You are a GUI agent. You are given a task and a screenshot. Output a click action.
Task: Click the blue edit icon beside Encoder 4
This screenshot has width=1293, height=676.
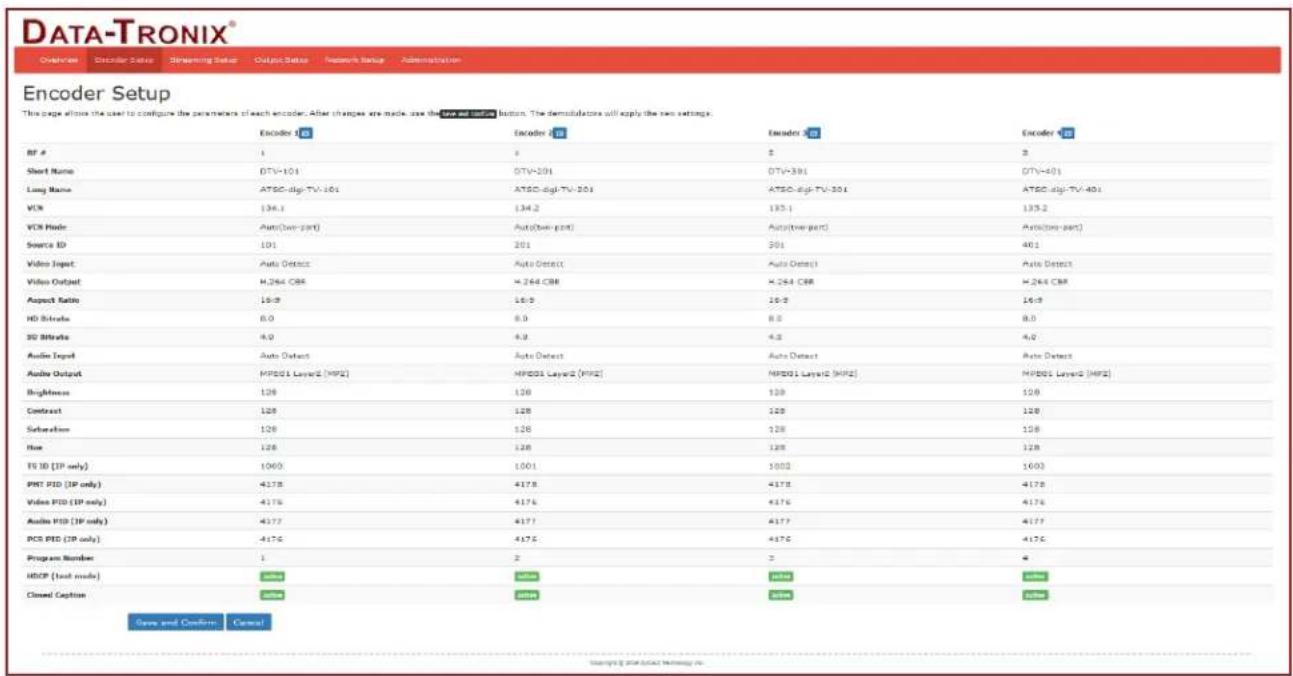coord(1068,133)
